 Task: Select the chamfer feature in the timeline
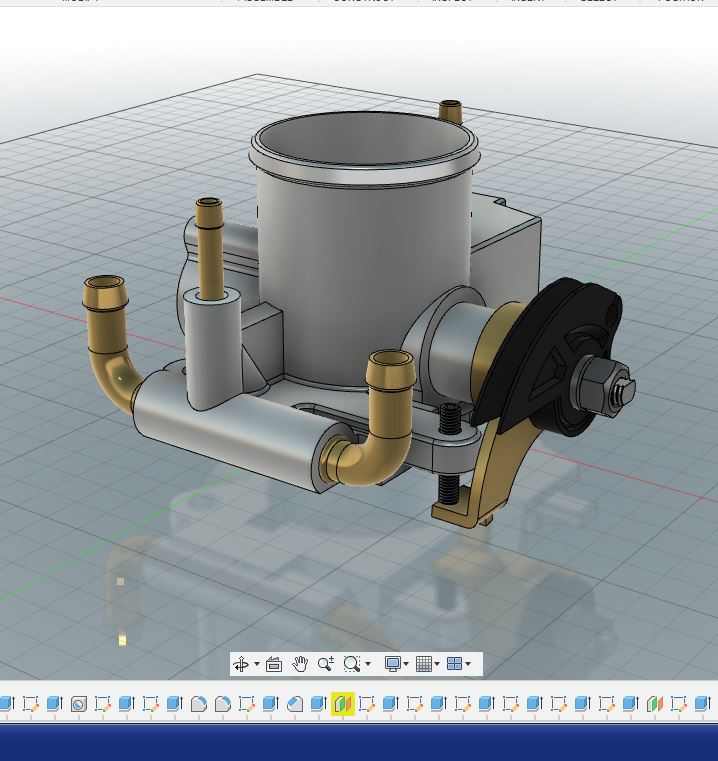pyautogui.click(x=295, y=704)
